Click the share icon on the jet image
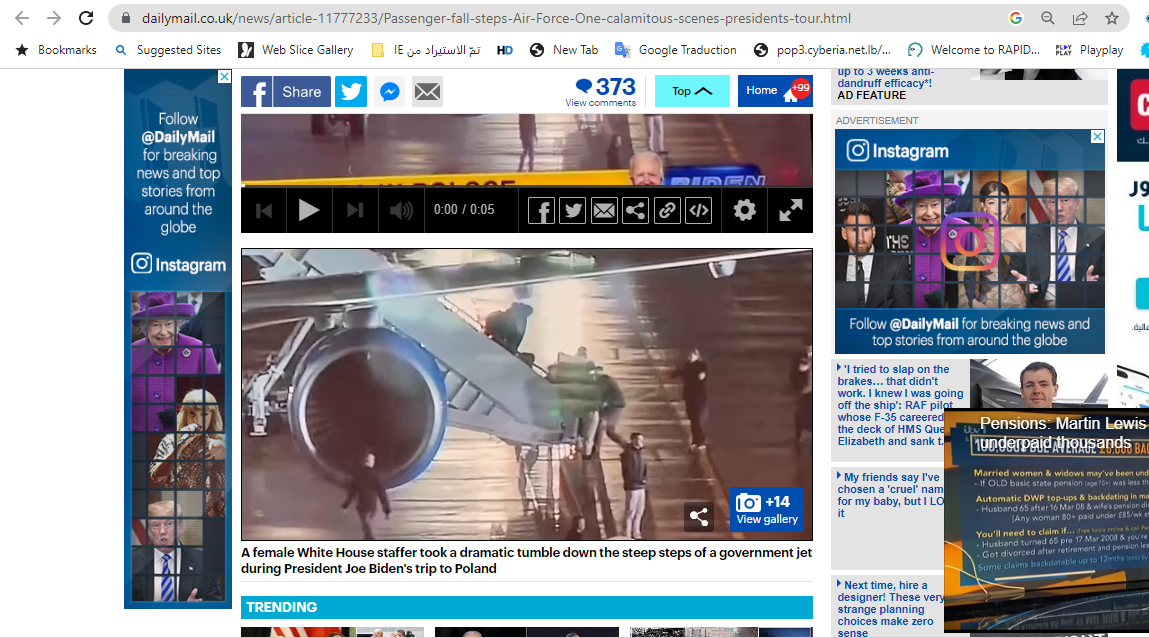 click(x=699, y=517)
